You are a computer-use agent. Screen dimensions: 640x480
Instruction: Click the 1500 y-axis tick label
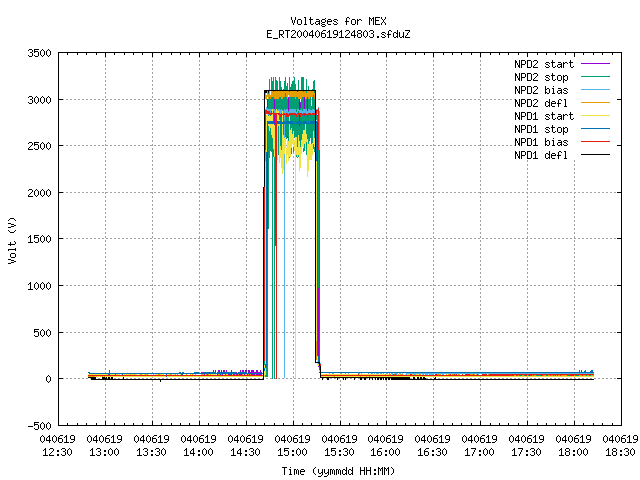(39, 239)
